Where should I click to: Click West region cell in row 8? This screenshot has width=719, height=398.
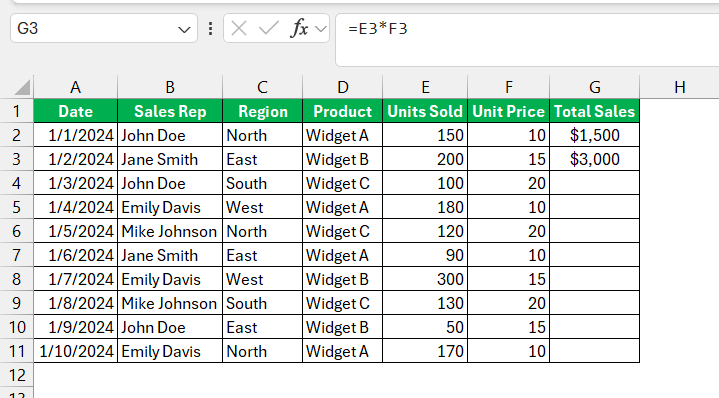click(262, 279)
